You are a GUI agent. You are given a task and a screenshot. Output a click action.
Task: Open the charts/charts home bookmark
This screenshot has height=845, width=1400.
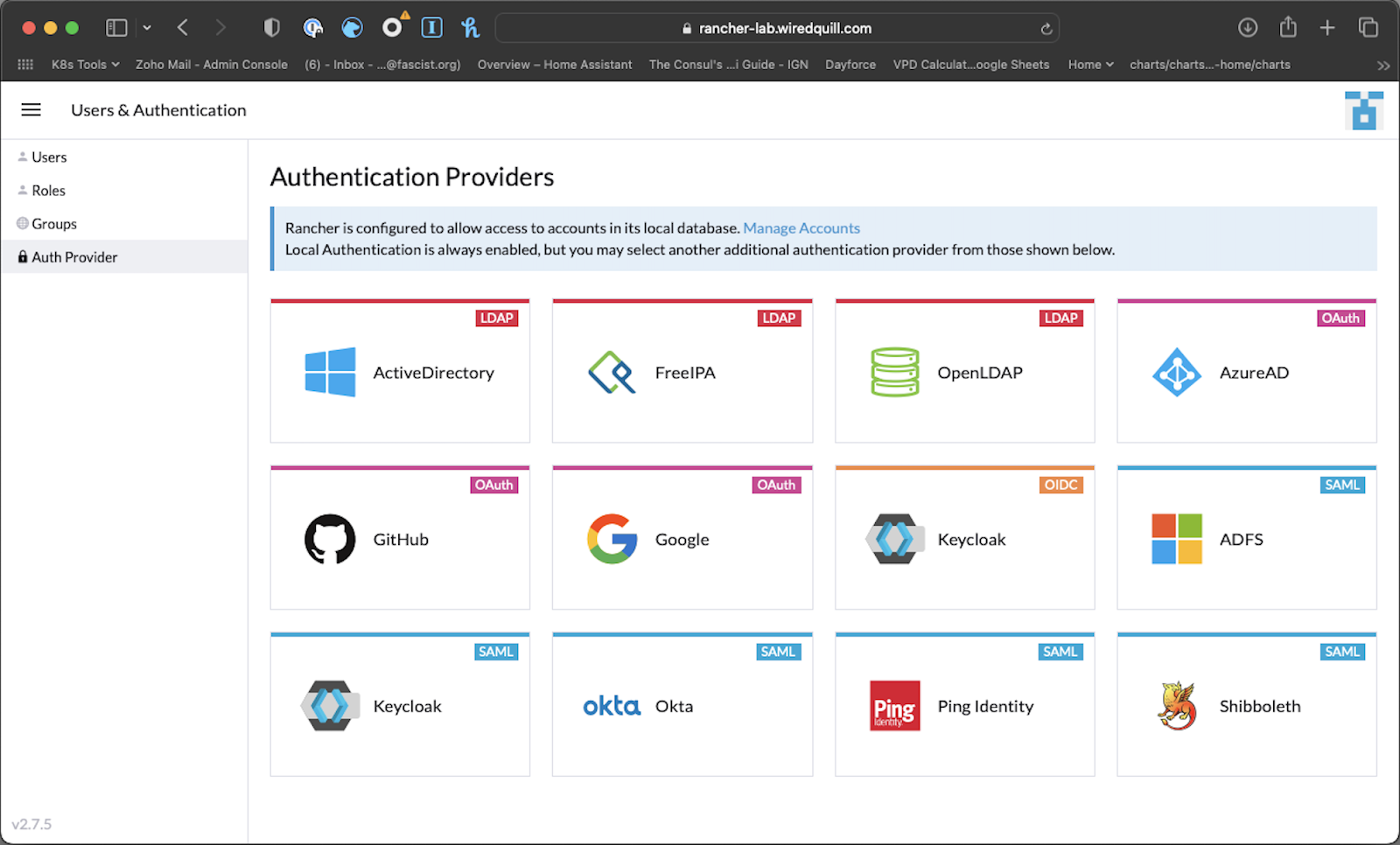point(1210,65)
